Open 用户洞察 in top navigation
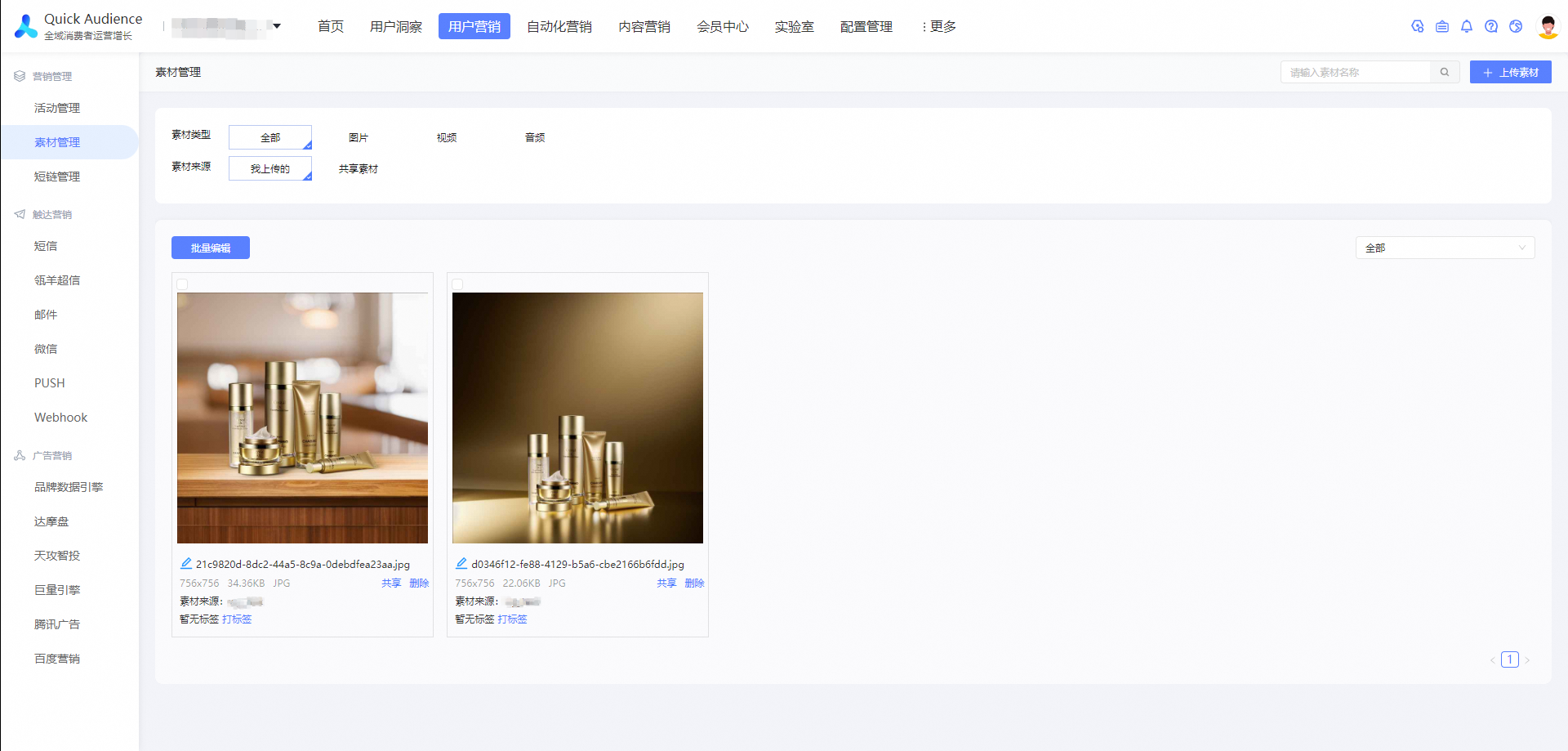This screenshot has width=1568, height=751. click(x=396, y=26)
